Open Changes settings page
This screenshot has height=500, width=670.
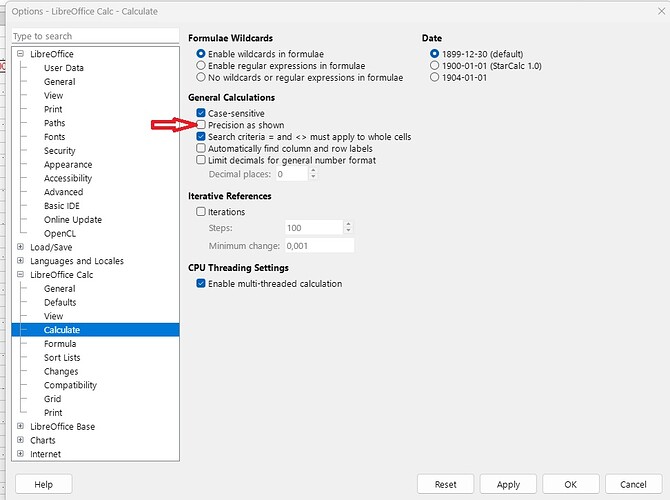click(x=61, y=371)
